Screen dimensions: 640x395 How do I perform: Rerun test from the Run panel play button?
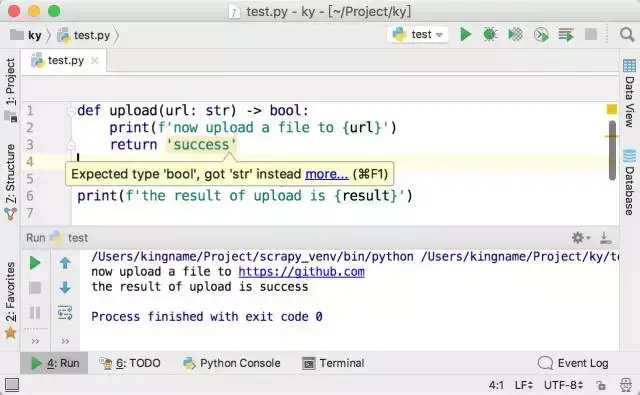click(x=35, y=263)
